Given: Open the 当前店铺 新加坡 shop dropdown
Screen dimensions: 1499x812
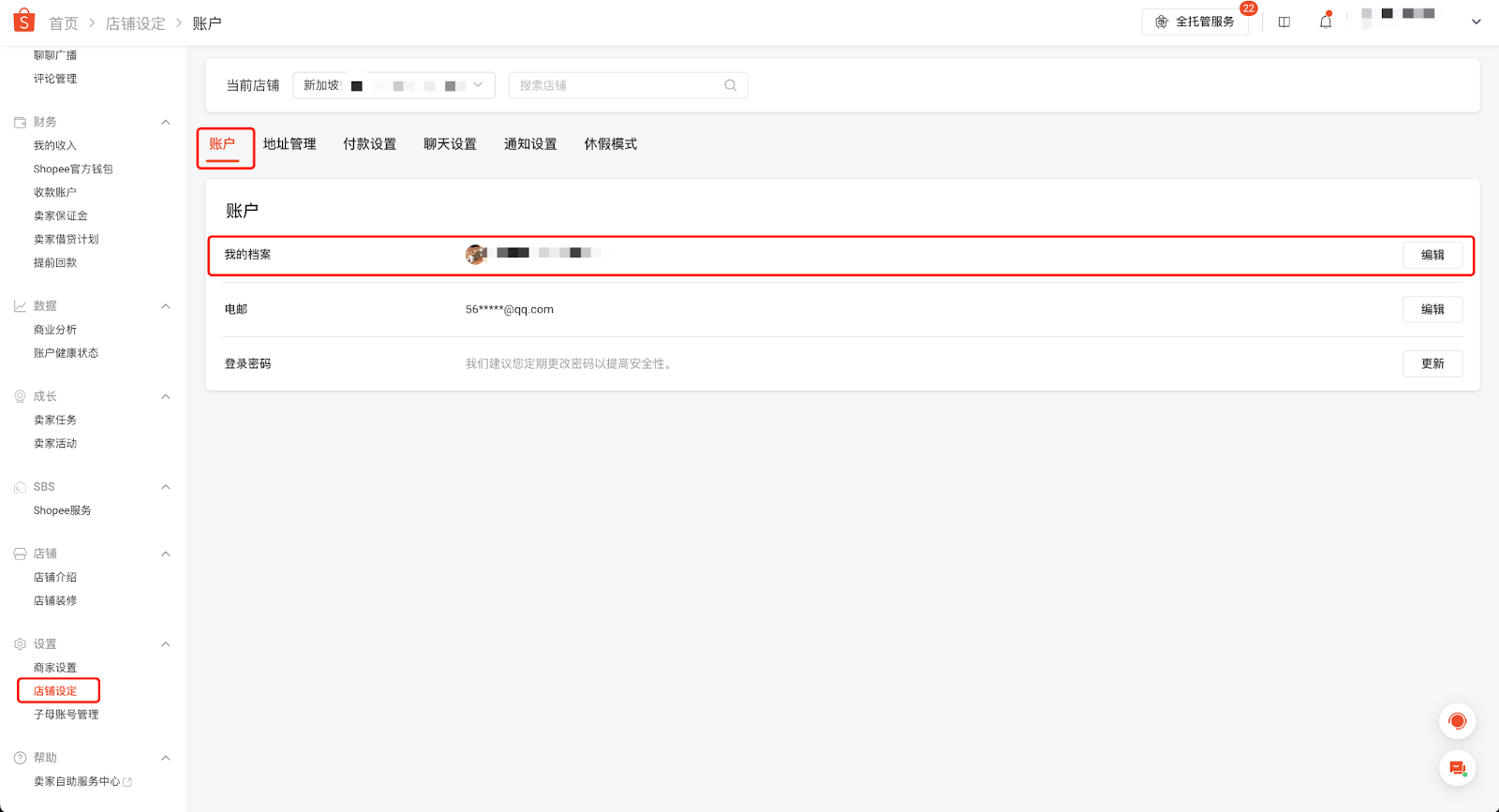Looking at the screenshot, I should click(x=393, y=85).
